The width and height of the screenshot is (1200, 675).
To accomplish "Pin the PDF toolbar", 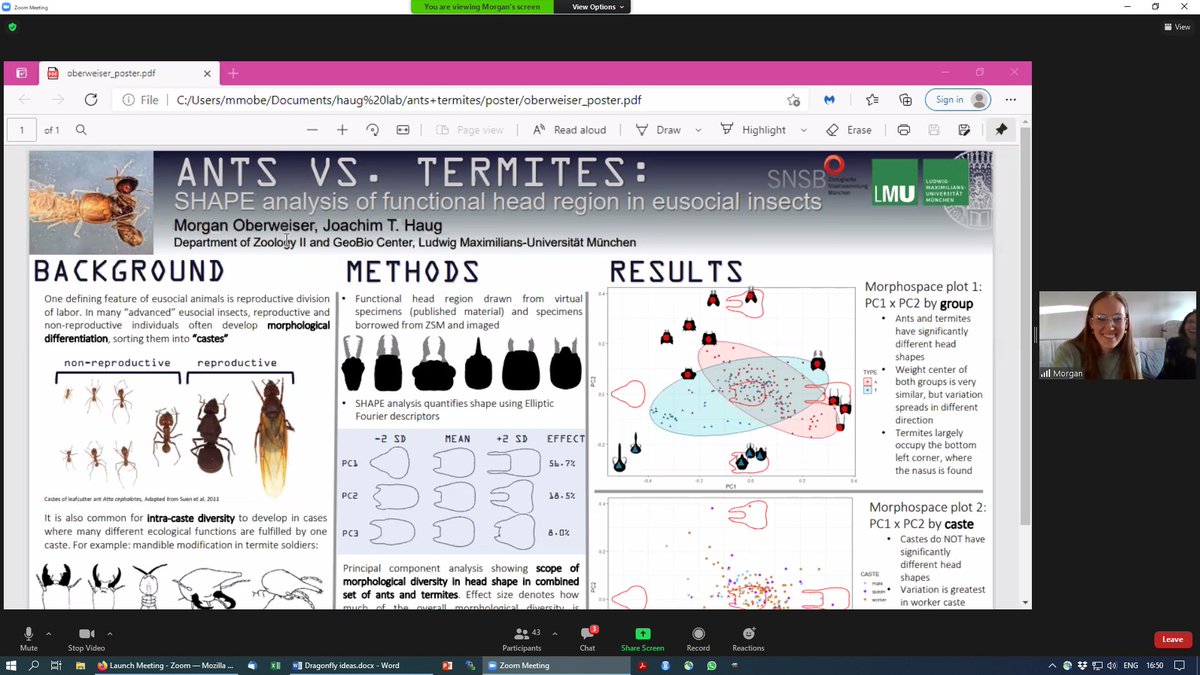I will tap(1001, 130).
